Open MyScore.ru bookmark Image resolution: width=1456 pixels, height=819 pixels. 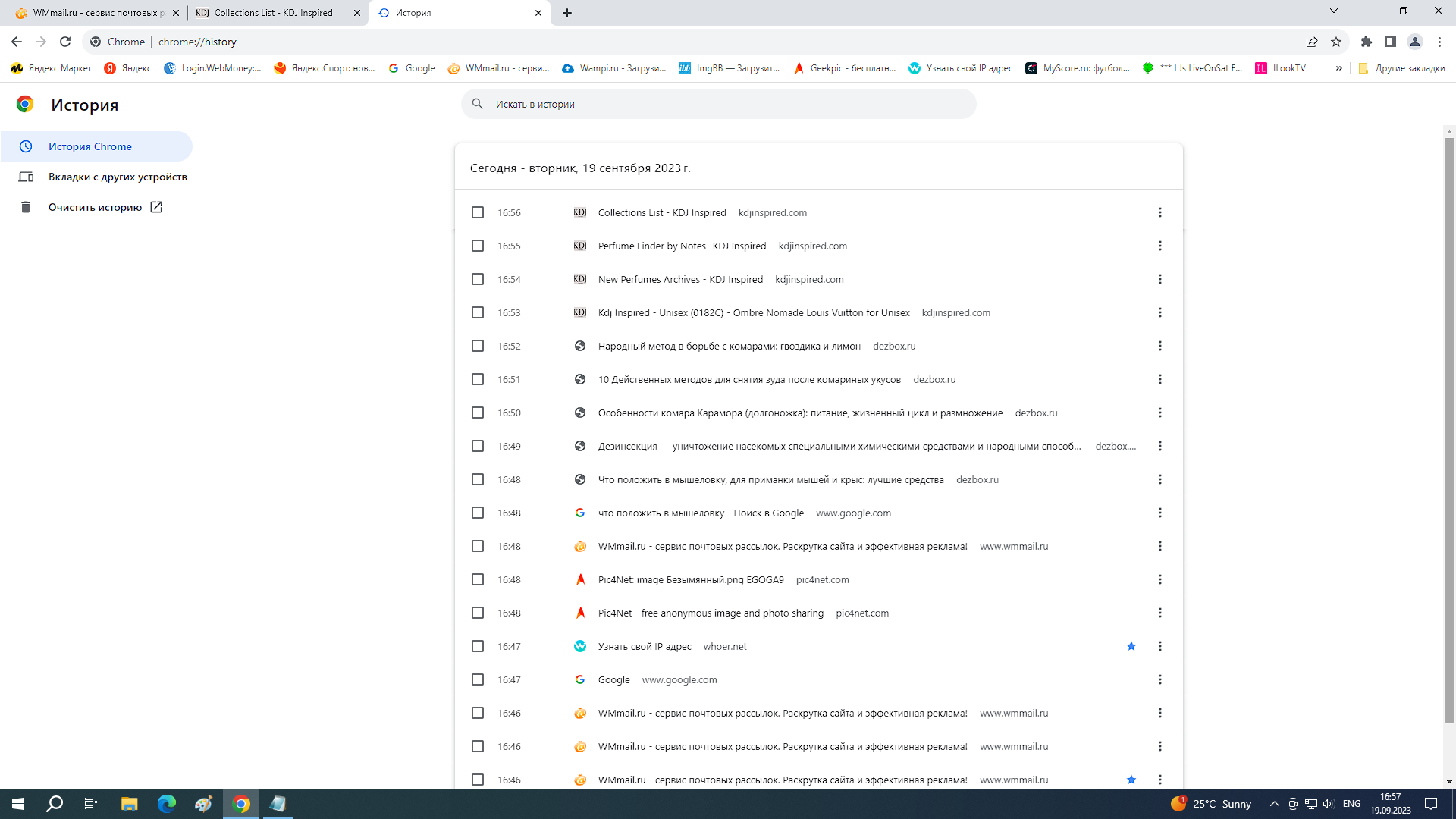point(1078,68)
